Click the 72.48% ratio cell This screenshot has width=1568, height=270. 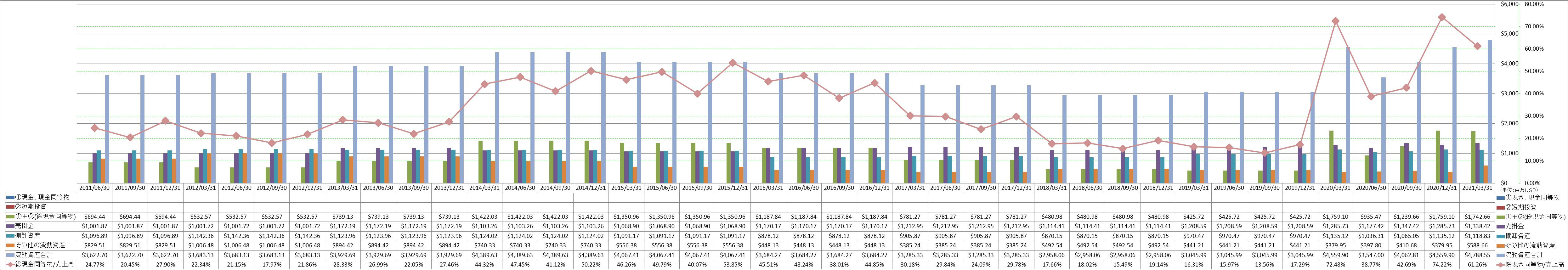coord(1335,265)
